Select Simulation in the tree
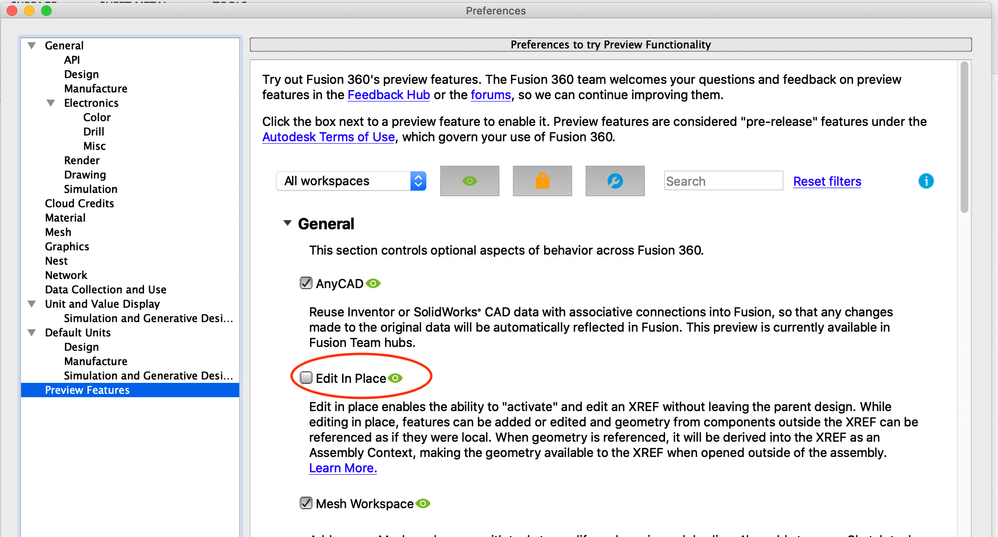This screenshot has height=537, width=998. tap(90, 189)
